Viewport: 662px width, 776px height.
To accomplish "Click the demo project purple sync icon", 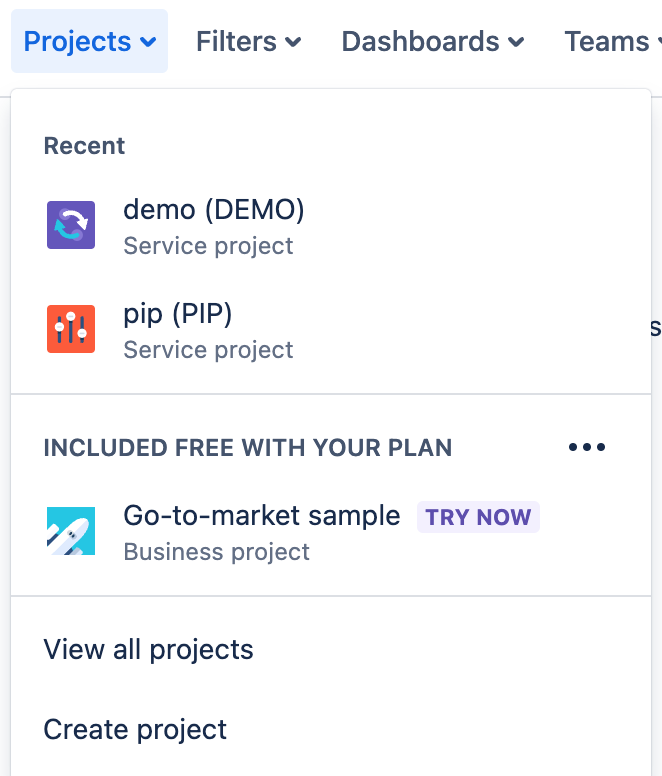I will click(71, 225).
